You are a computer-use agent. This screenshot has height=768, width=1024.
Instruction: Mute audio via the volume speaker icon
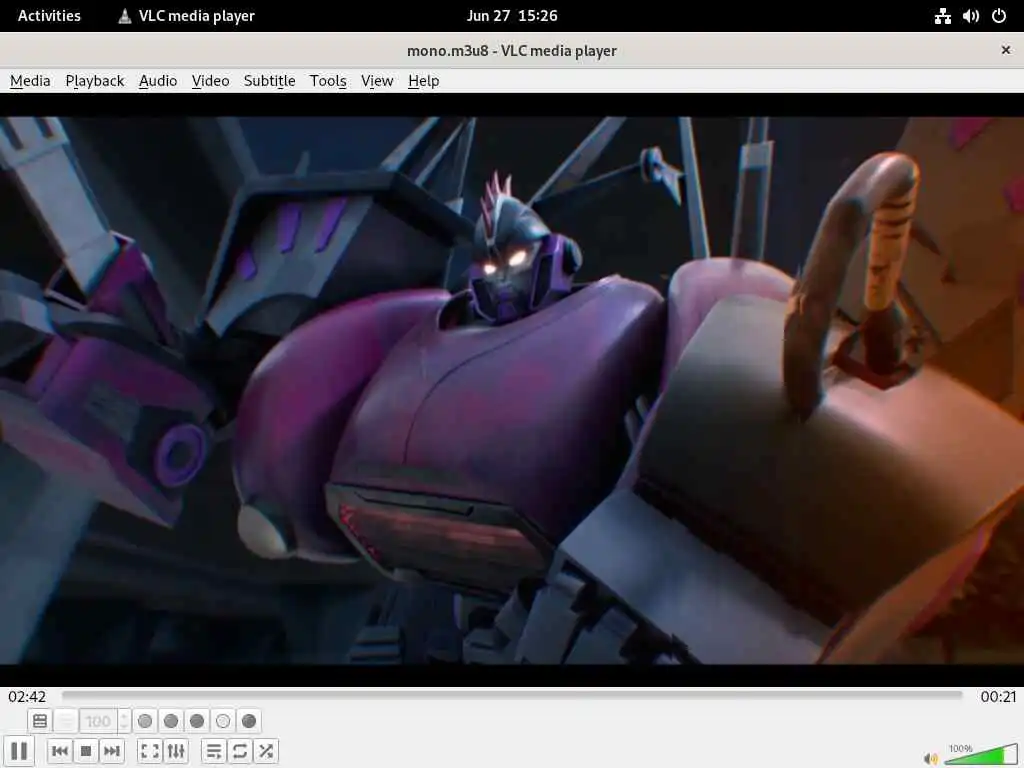click(931, 758)
